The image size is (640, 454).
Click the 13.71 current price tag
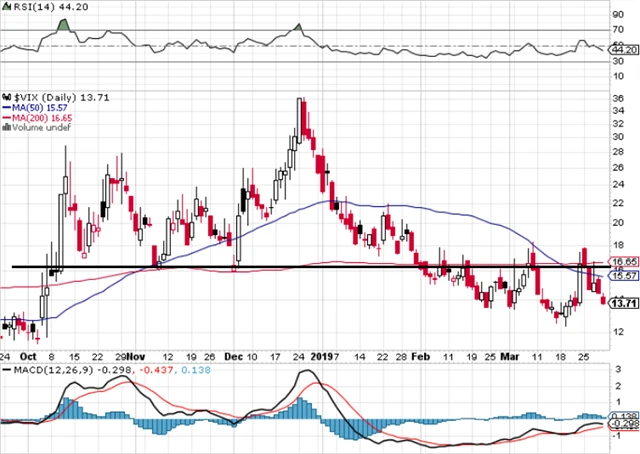(x=623, y=303)
